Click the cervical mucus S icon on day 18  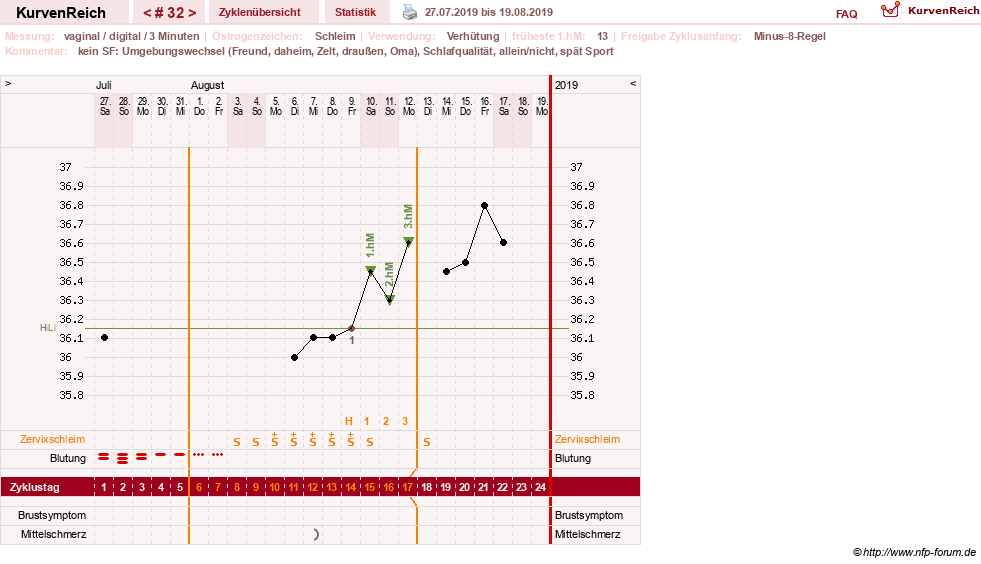pos(427,442)
